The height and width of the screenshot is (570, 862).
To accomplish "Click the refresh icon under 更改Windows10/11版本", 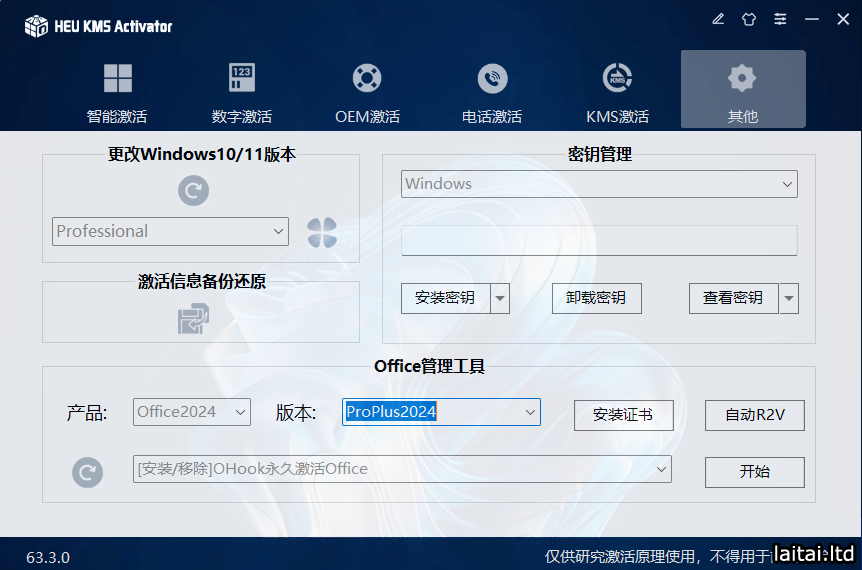I will [x=193, y=191].
